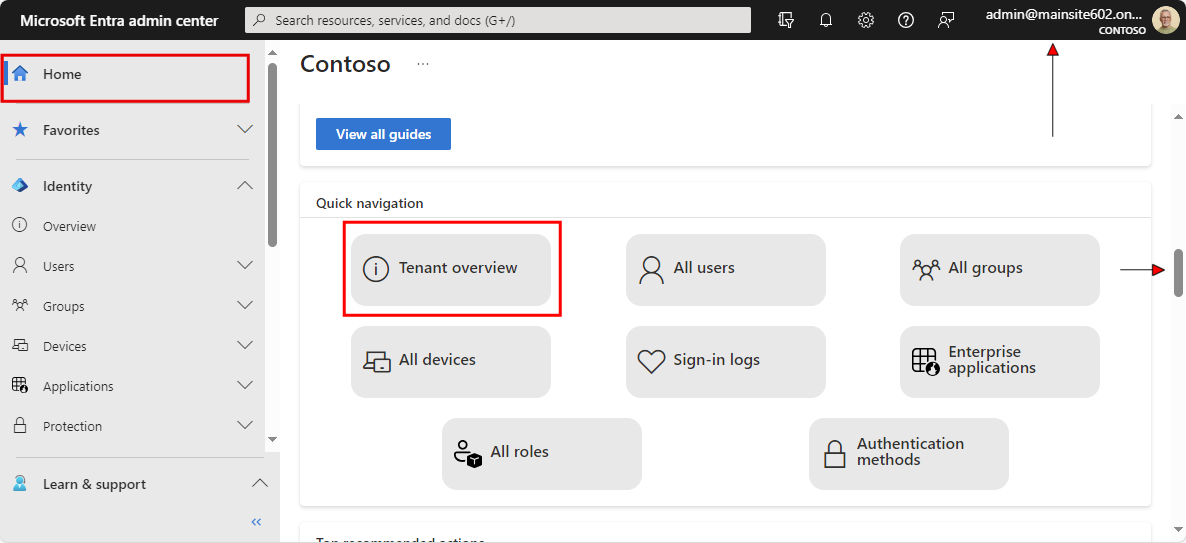
Task: Expand the Users submenu chevron
Action: click(245, 265)
